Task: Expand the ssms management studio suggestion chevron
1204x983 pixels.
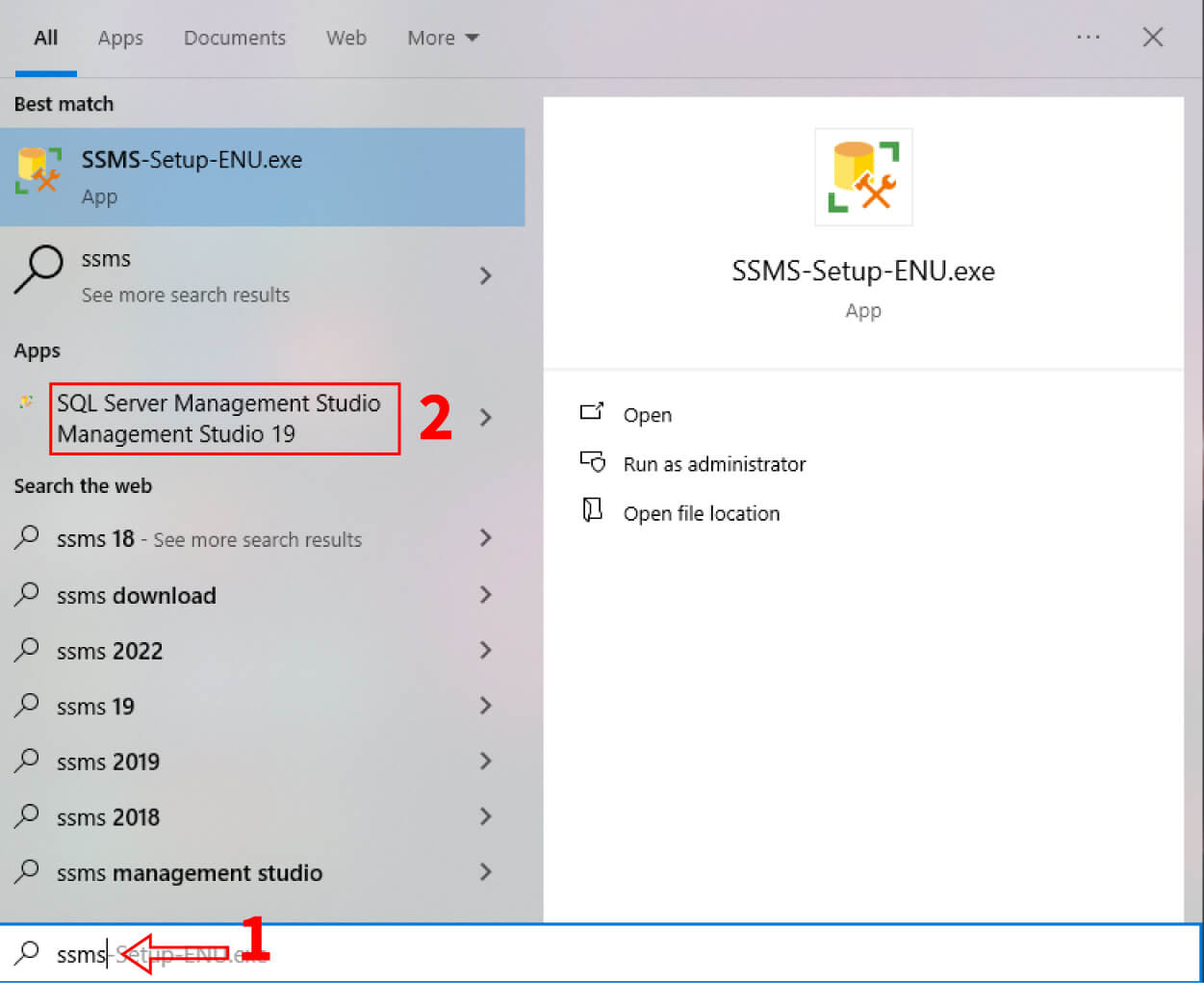Action: click(x=485, y=872)
